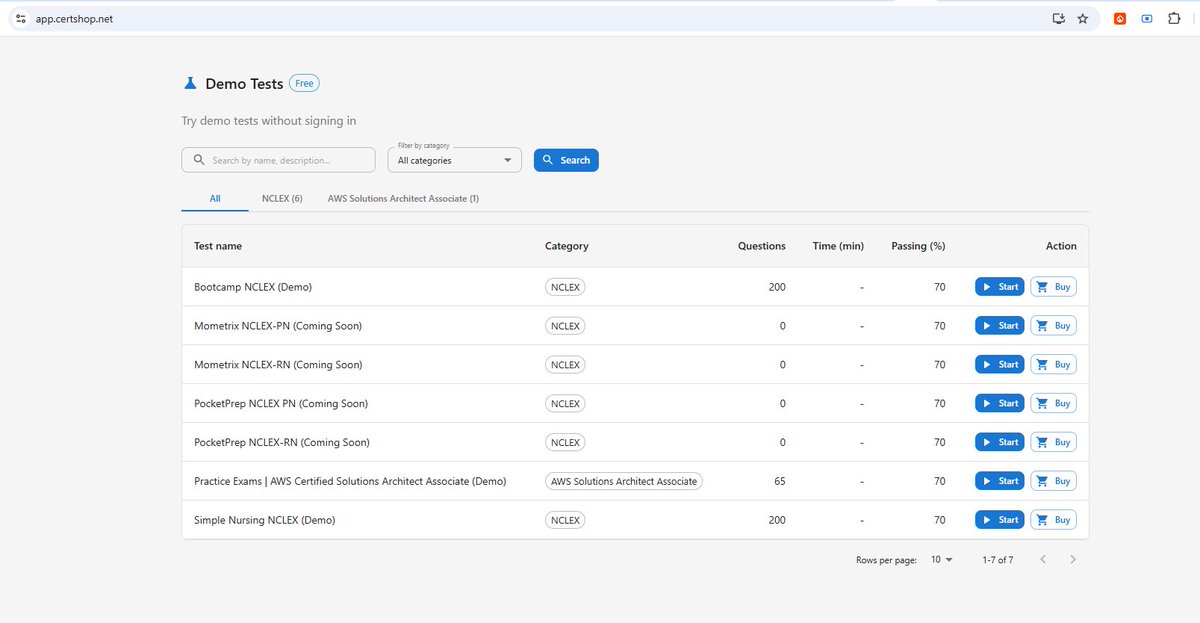Image resolution: width=1200 pixels, height=623 pixels.
Task: Click the 65 questions value in AWS row
Action: (780, 481)
